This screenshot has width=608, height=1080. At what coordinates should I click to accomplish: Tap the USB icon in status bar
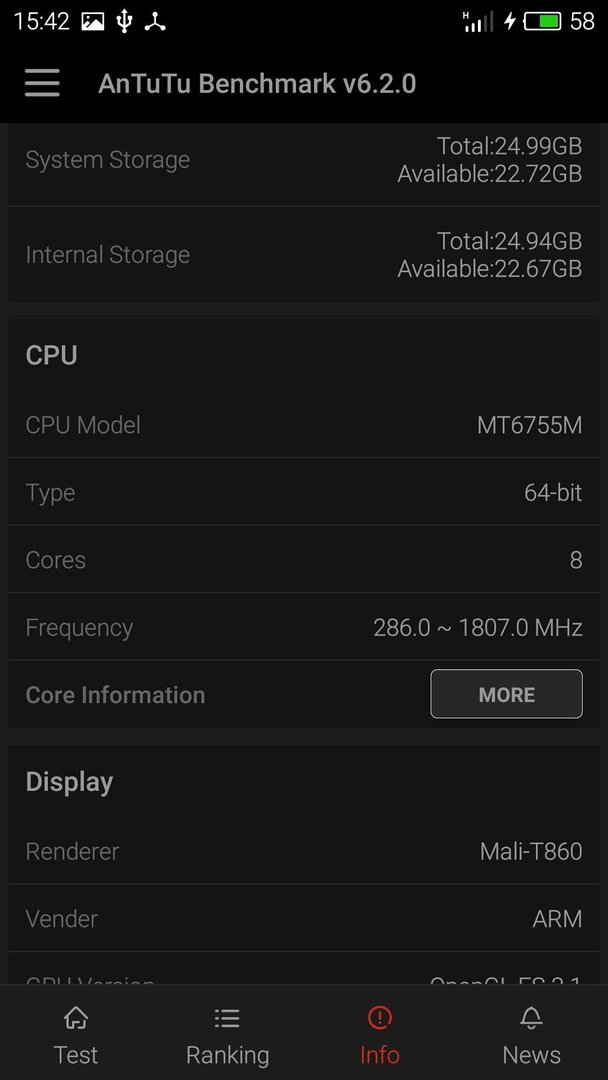pyautogui.click(x=124, y=21)
